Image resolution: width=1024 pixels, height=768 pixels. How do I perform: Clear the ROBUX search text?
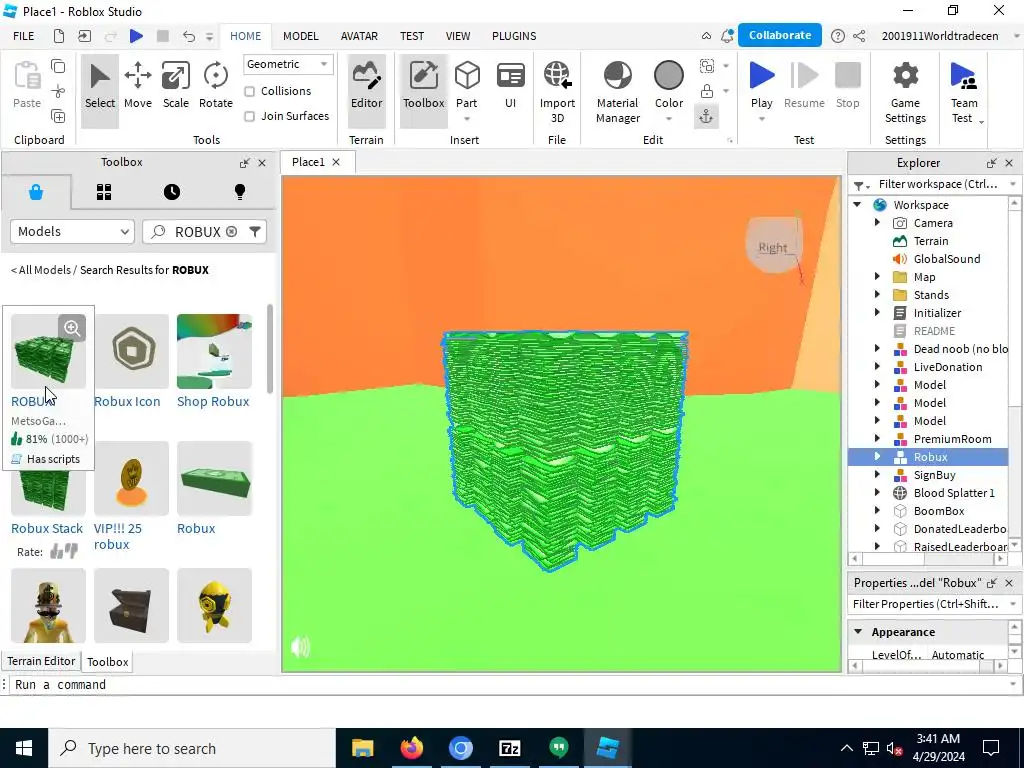(x=231, y=232)
